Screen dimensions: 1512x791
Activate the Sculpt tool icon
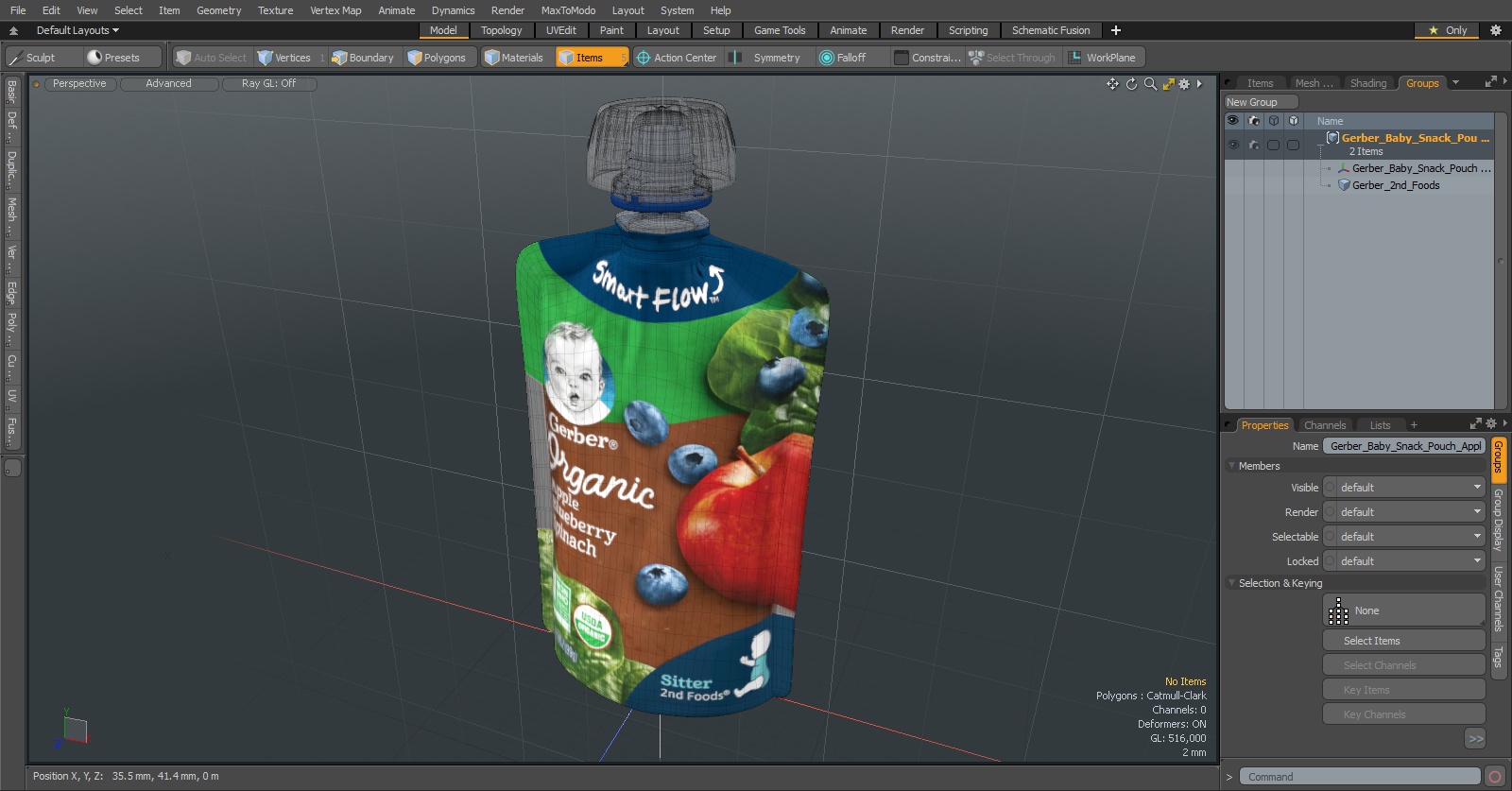click(x=16, y=58)
